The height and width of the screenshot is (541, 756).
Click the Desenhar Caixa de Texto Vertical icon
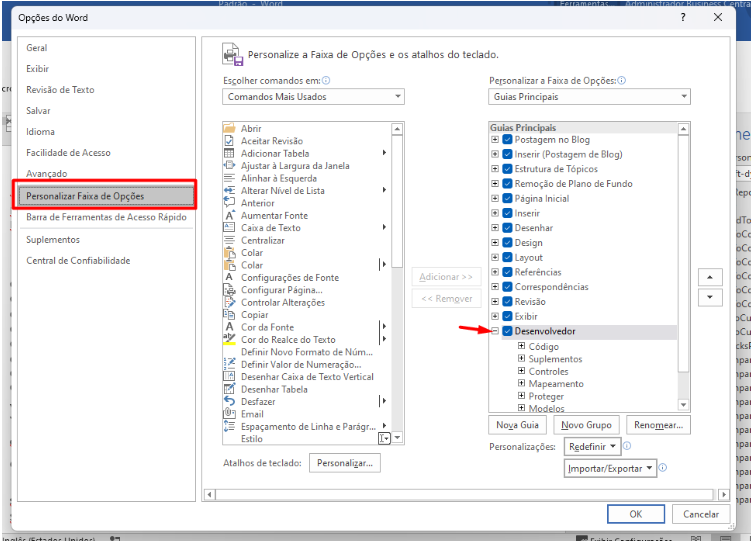[230, 377]
